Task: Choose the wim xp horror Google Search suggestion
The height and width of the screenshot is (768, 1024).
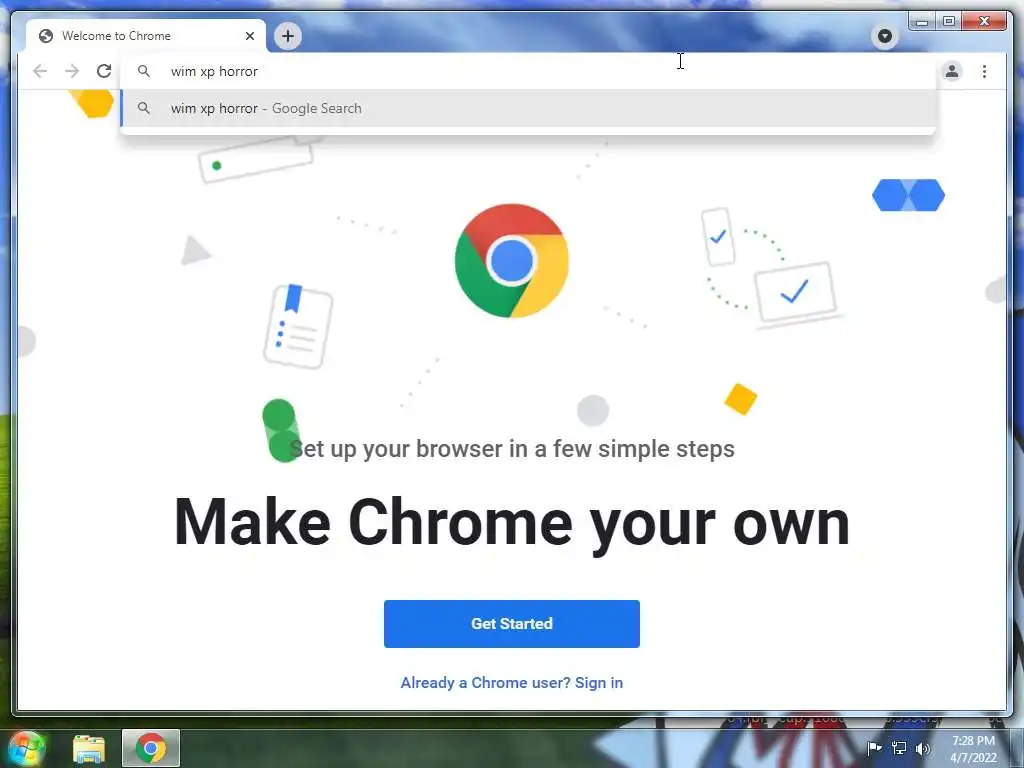Action: (528, 108)
